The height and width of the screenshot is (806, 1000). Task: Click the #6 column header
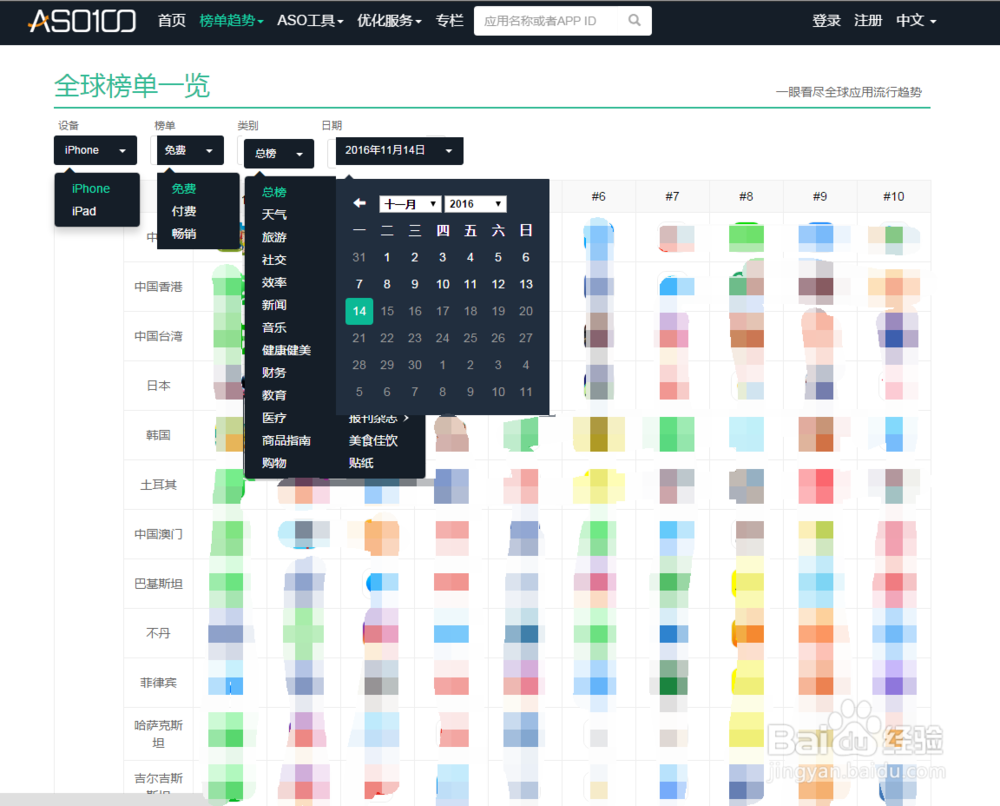coord(598,196)
